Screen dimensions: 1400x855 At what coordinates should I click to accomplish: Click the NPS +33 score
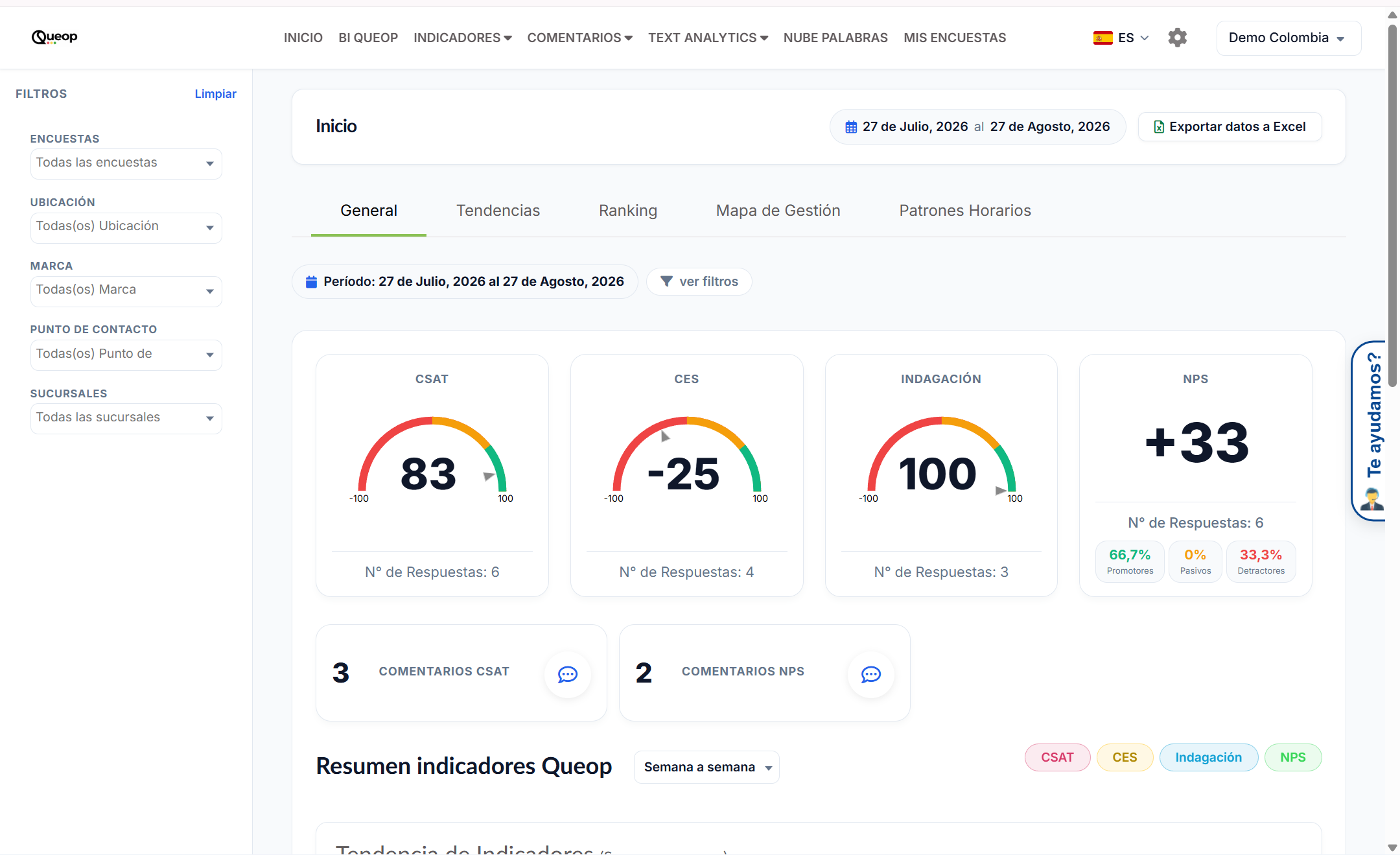1196,443
